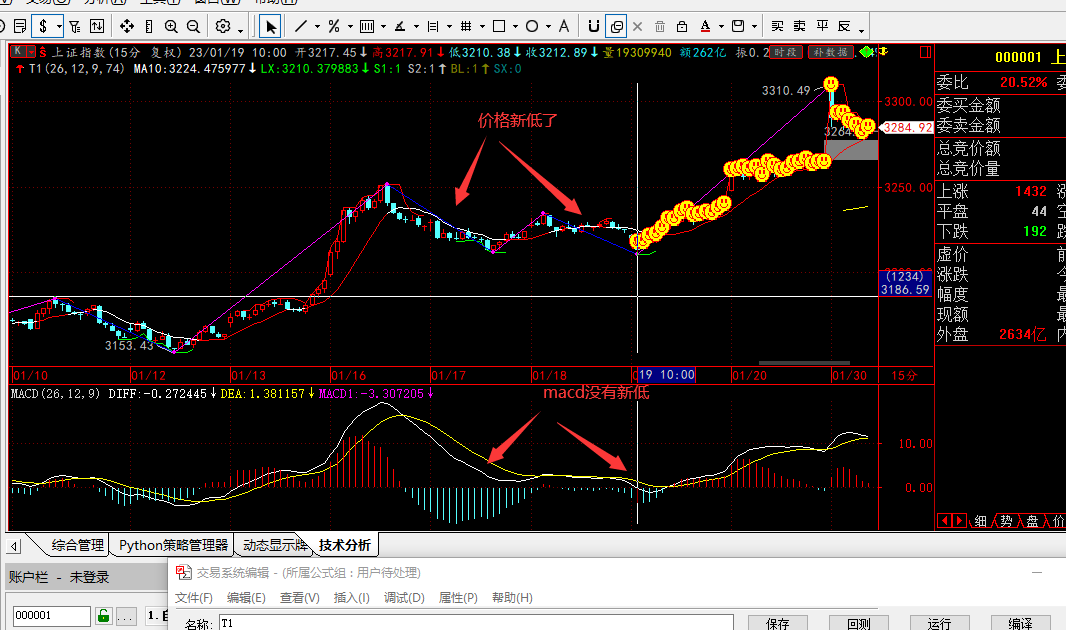The width and height of the screenshot is (1066, 630).
Task: Click the red left arrow in side panel
Action: coord(944,521)
